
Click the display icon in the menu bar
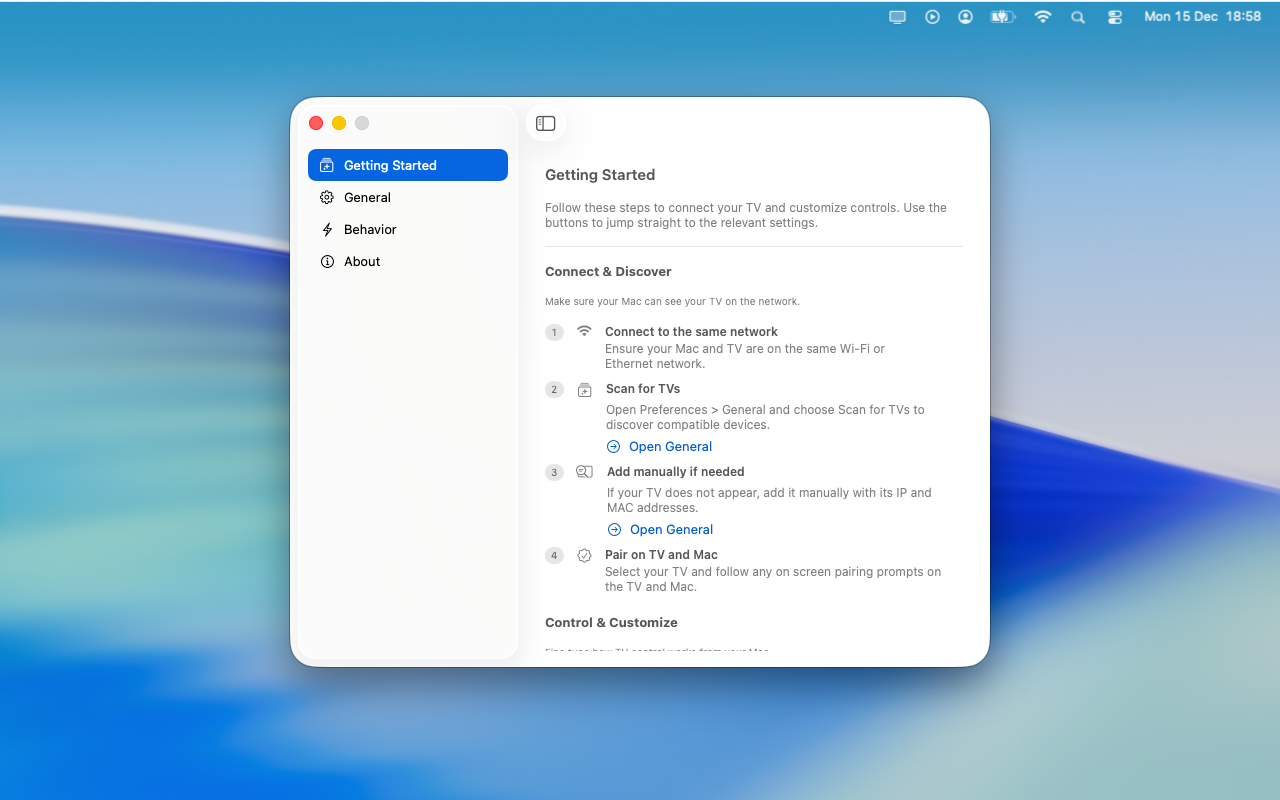(x=897, y=17)
